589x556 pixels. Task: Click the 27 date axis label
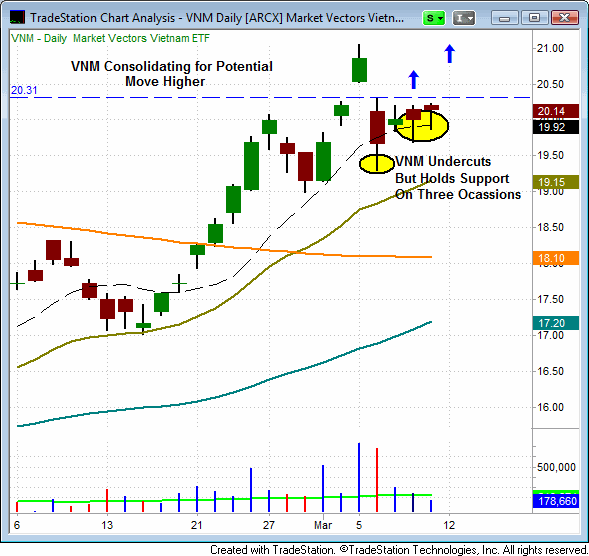pos(269,525)
